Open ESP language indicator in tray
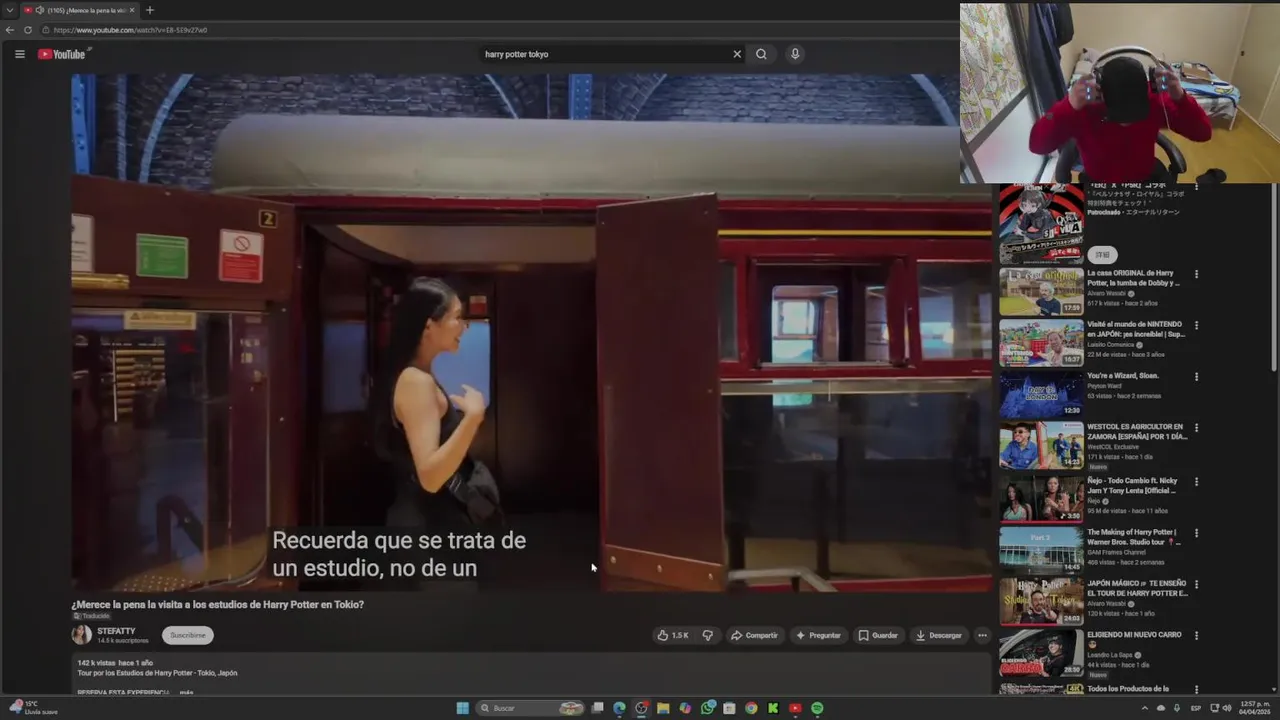This screenshot has width=1280, height=720. click(x=1196, y=708)
